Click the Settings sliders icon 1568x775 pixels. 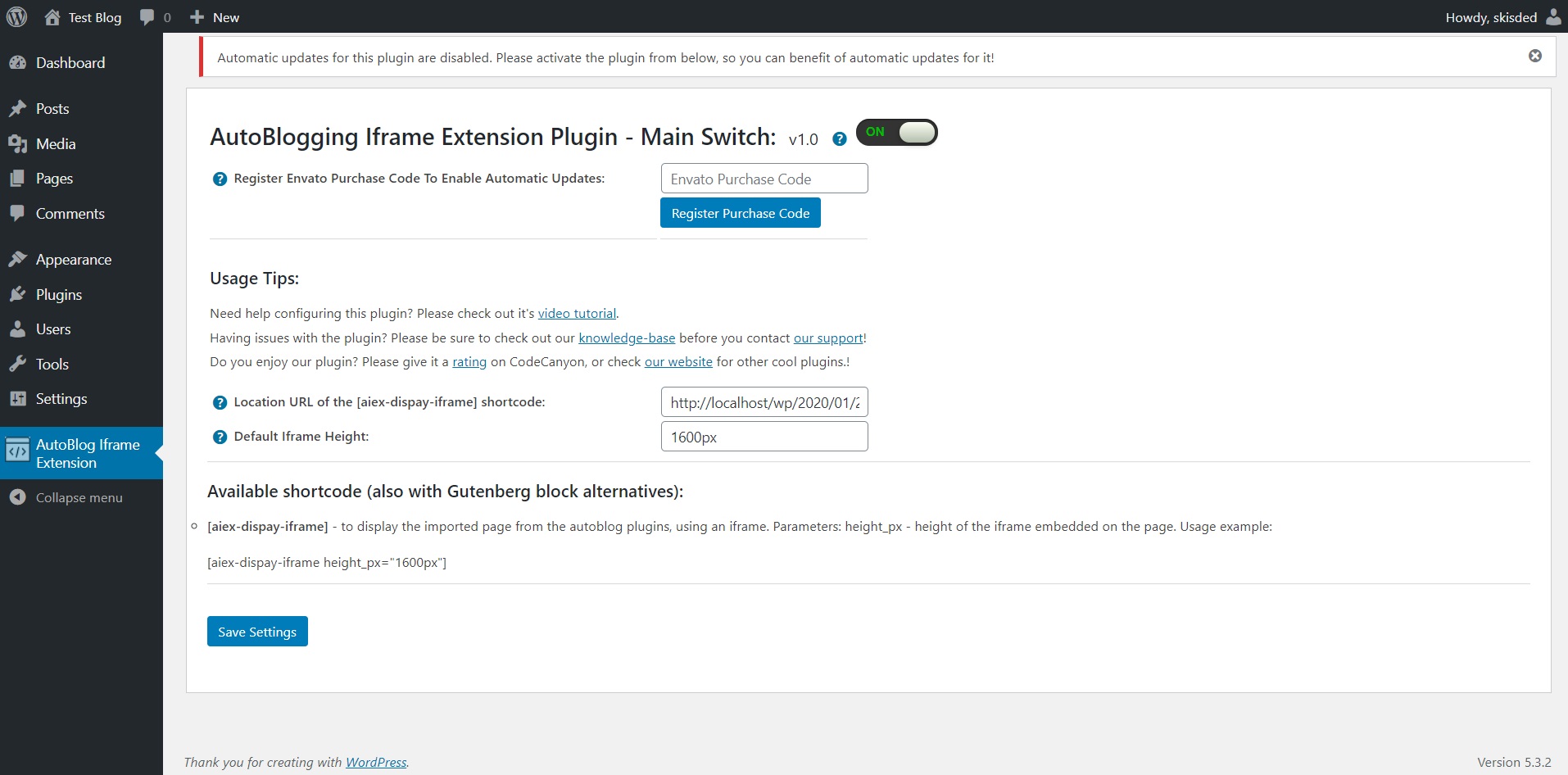(17, 399)
